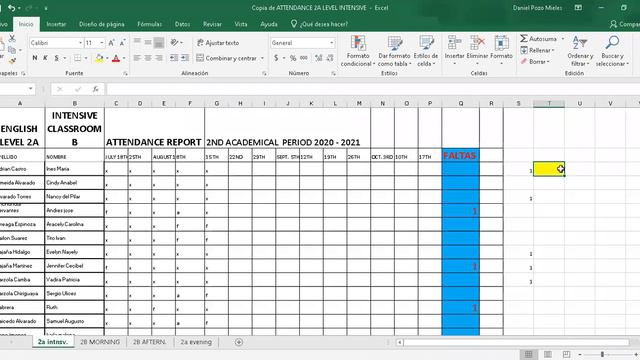Open Ordenar y filtrar menu
Image resolution: width=640 pixels, height=360 pixels.
pyautogui.click(x=580, y=51)
